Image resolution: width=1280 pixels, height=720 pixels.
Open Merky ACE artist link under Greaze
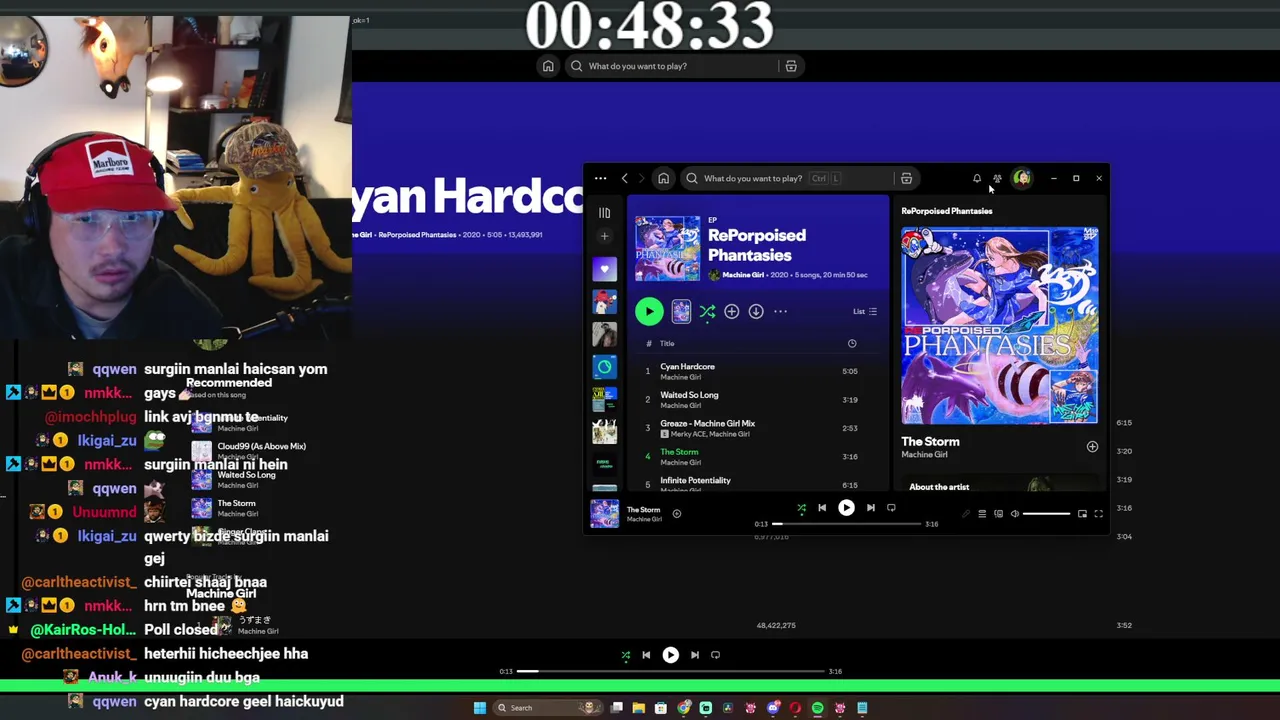pos(687,434)
